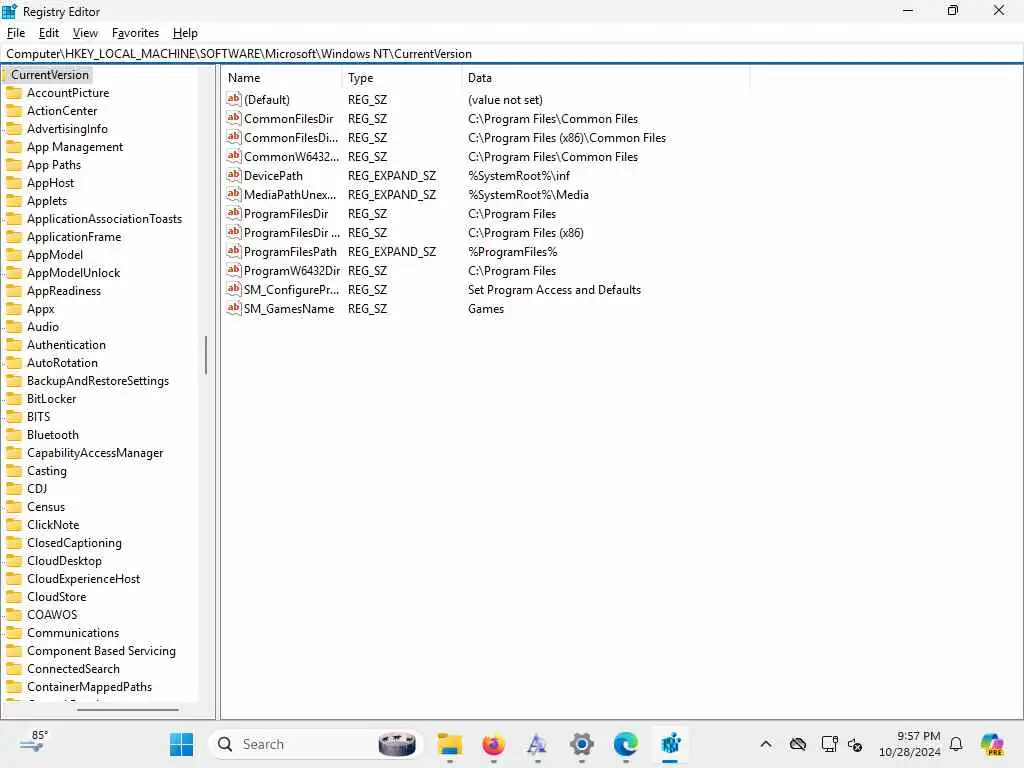Screen dimensions: 1024x768
Task: Select the AppModelUnlock key
Action: pos(73,272)
